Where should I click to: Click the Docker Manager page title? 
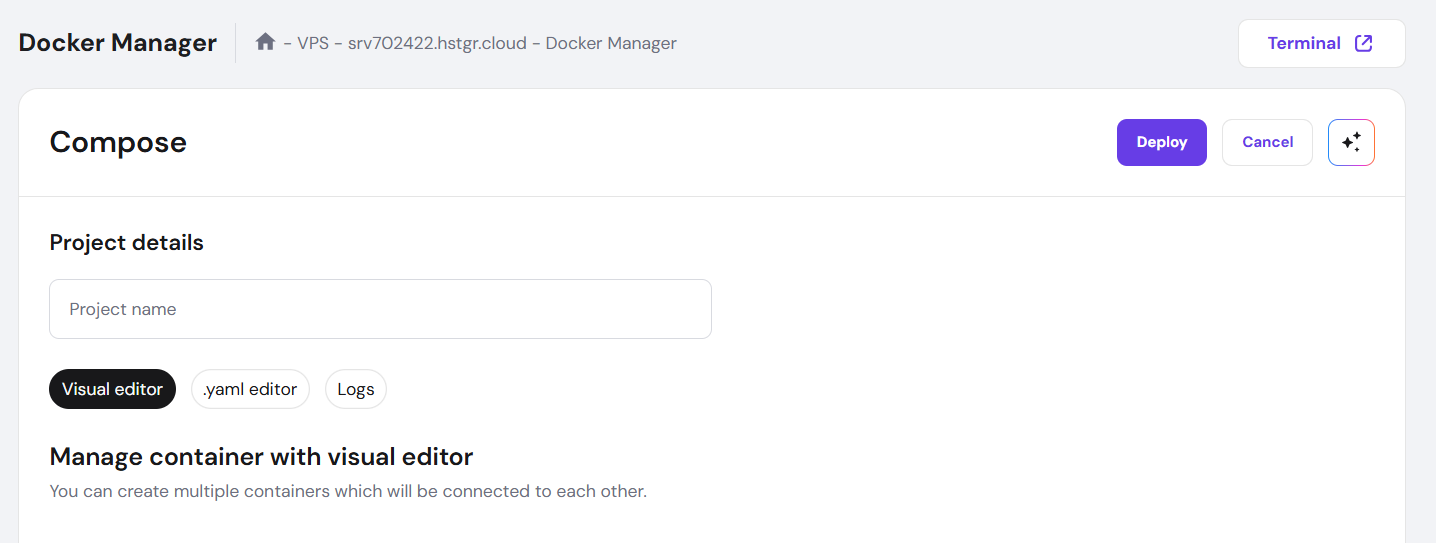coord(118,43)
